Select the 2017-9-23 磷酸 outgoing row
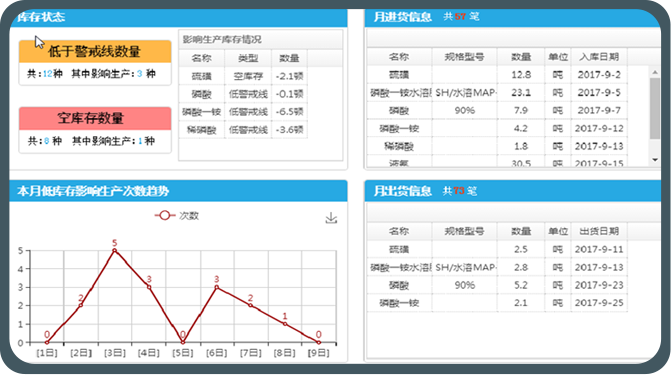The width and height of the screenshot is (671, 375). tap(497, 285)
